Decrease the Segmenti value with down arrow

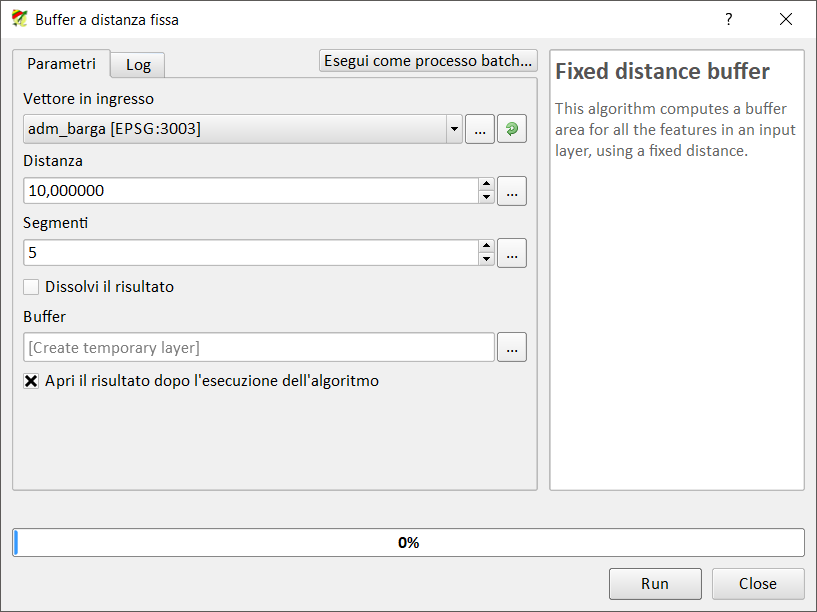click(486, 260)
